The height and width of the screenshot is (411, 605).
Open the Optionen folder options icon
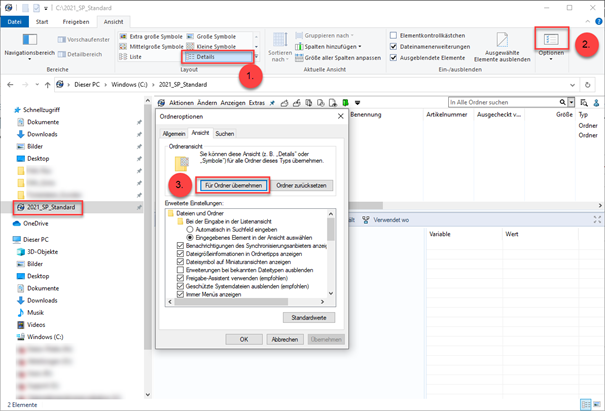pyautogui.click(x=552, y=38)
